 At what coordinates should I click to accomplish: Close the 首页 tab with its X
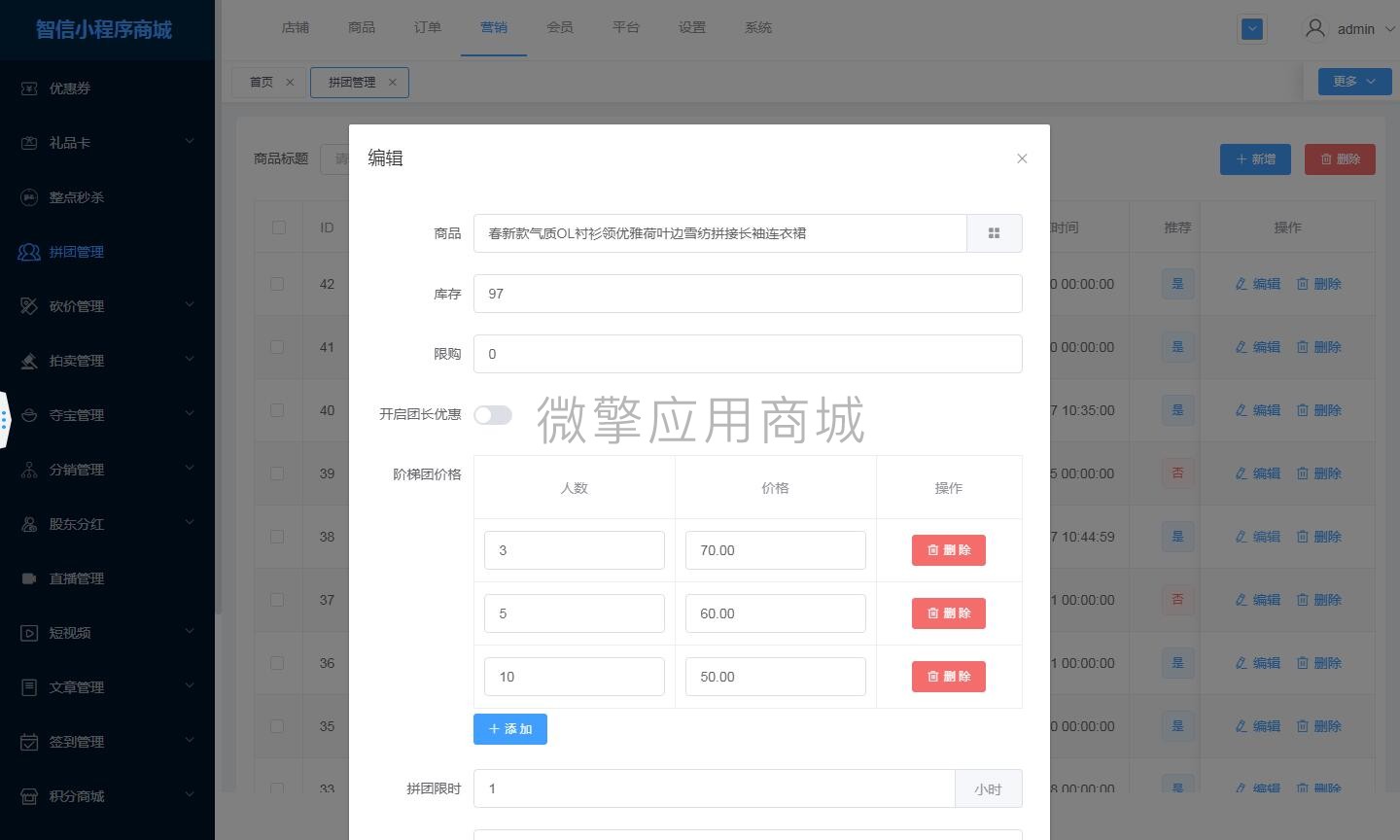[290, 83]
